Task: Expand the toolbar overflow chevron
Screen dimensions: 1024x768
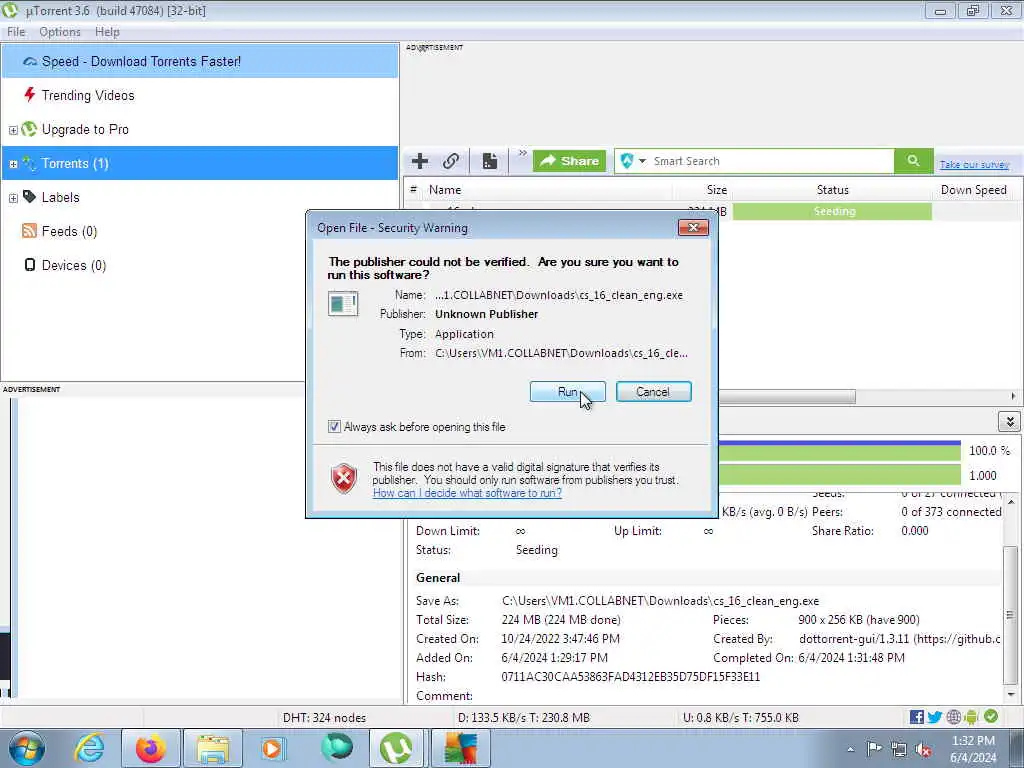Action: coord(522,153)
